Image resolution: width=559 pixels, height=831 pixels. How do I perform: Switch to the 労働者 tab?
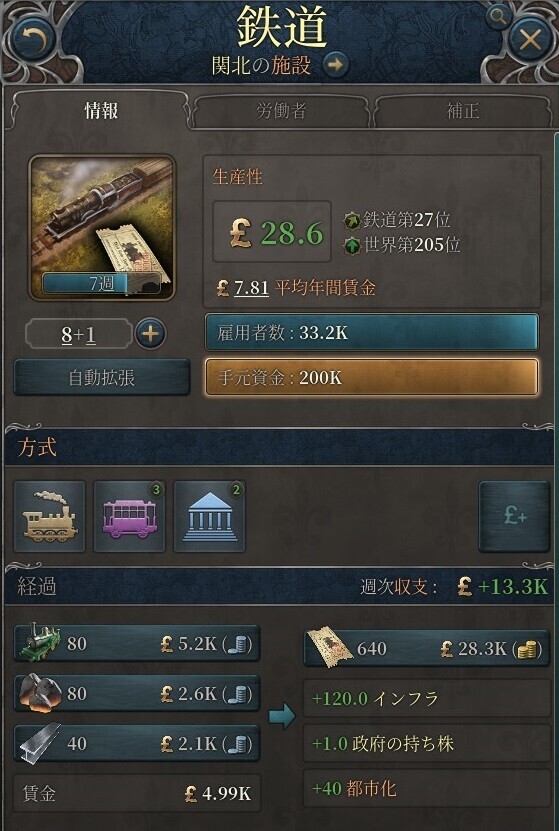[x=281, y=111]
